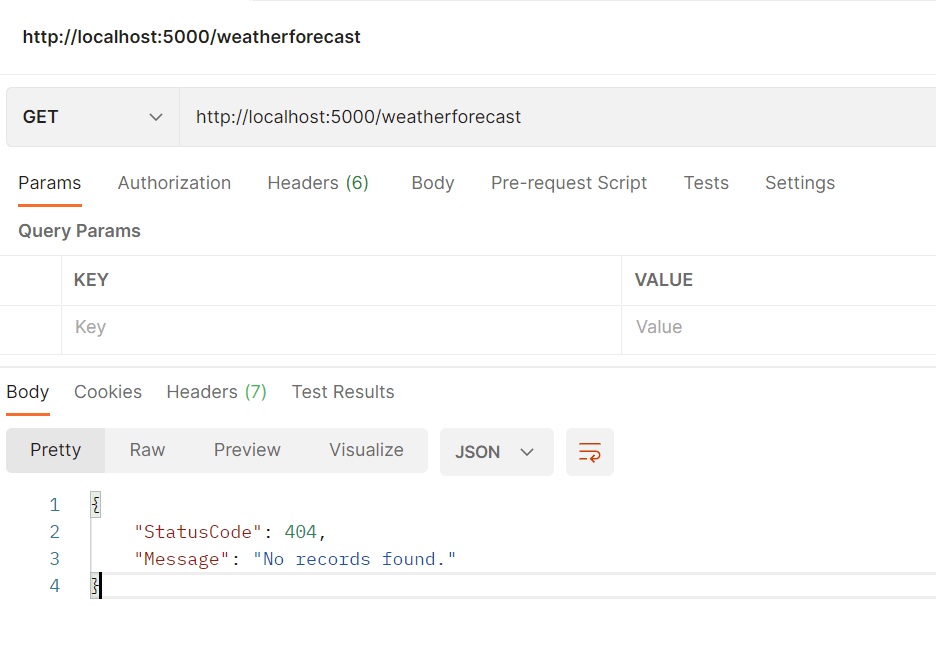Open the GET method dropdown
Image resolution: width=936 pixels, height=672 pixels.
[x=92, y=117]
